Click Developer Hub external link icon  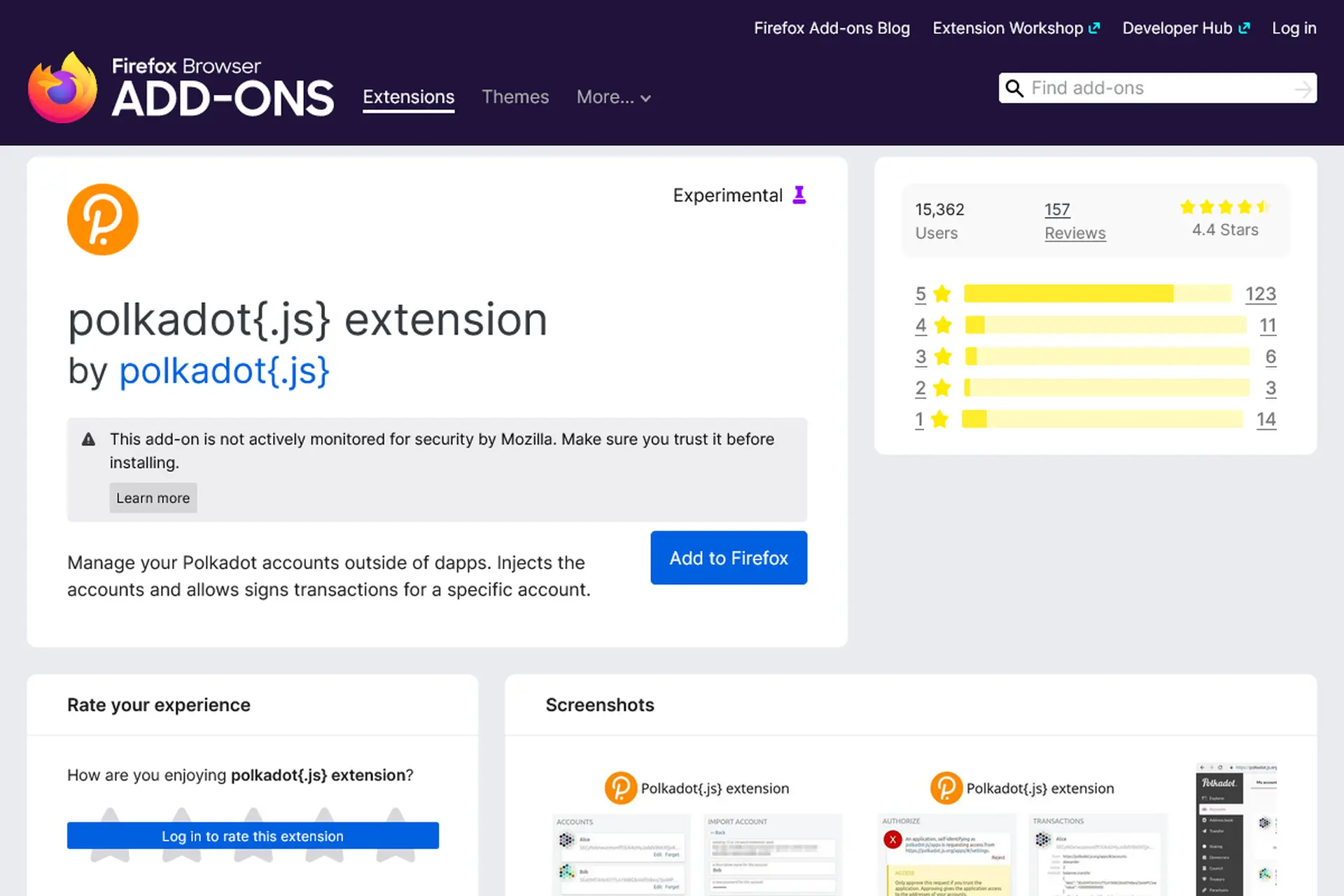[1244, 28]
